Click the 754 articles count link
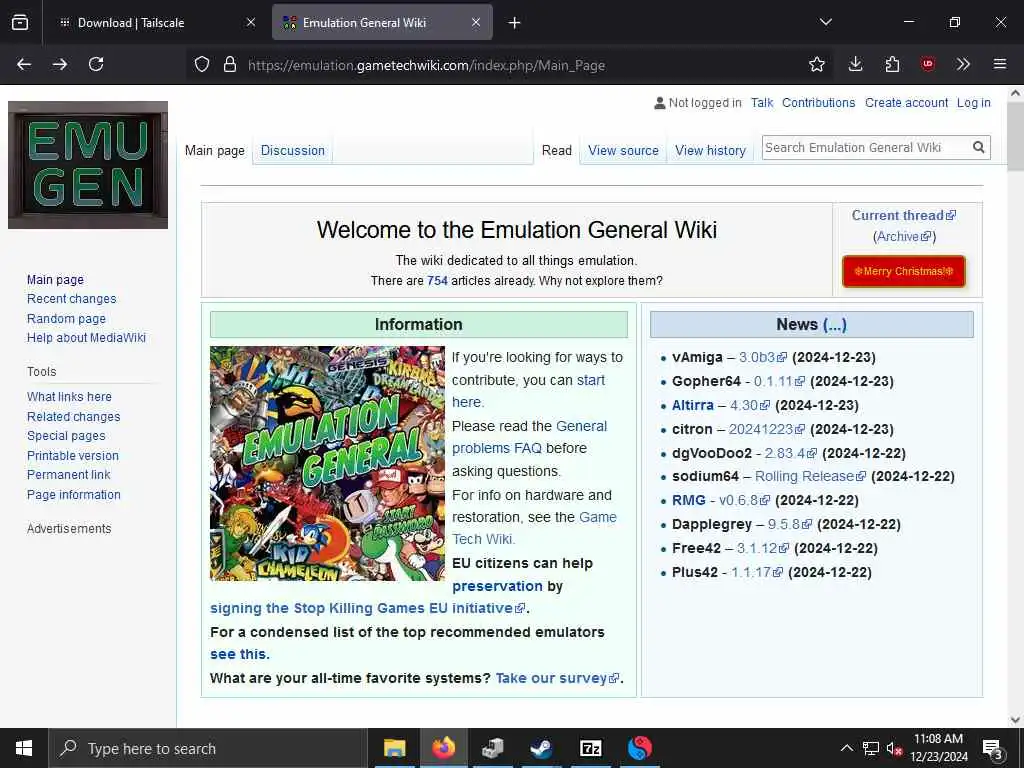Viewport: 1024px width, 768px height. point(437,281)
